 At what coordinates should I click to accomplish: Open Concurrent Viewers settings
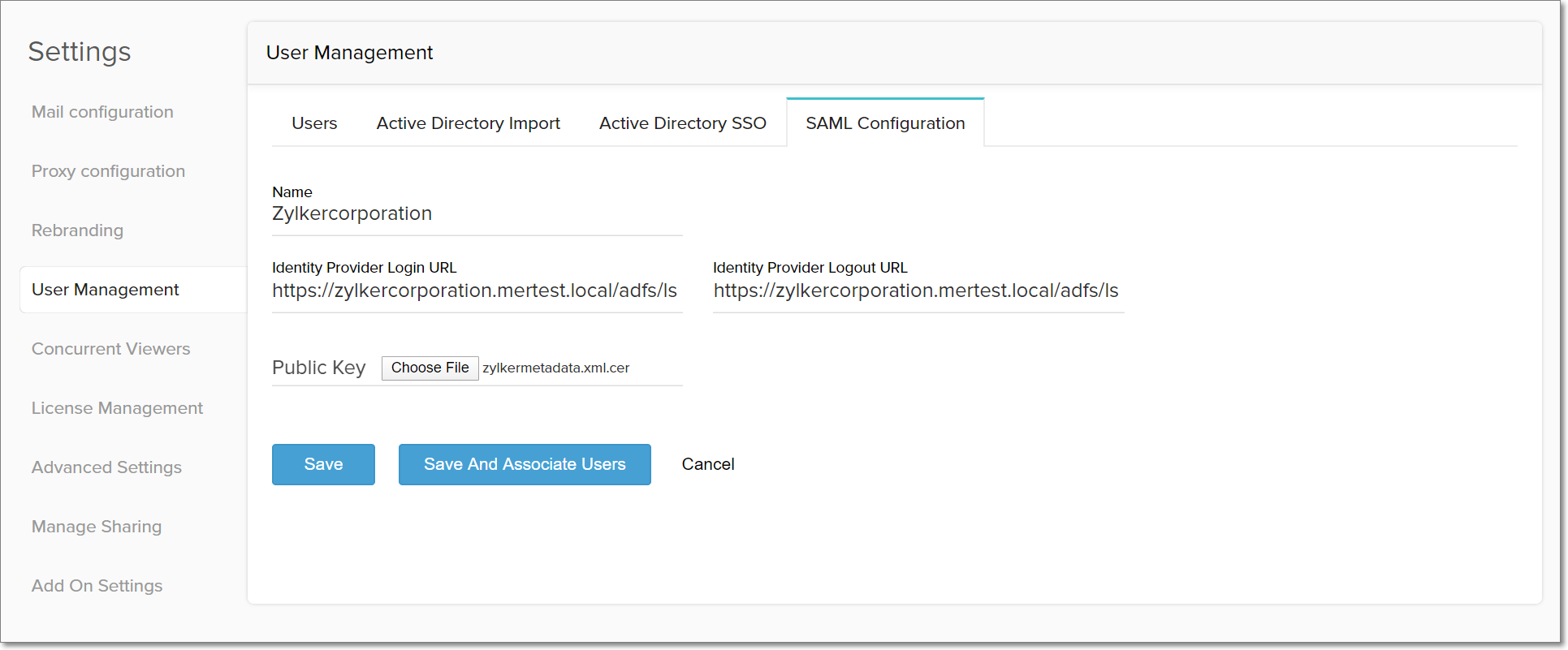tap(110, 349)
